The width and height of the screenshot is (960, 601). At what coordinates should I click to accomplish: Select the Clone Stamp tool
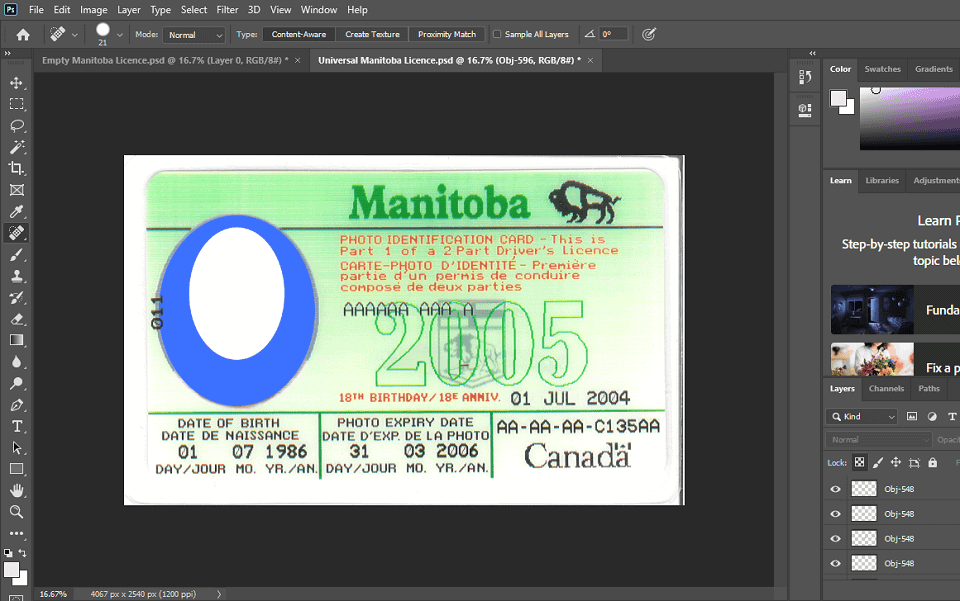click(x=16, y=275)
